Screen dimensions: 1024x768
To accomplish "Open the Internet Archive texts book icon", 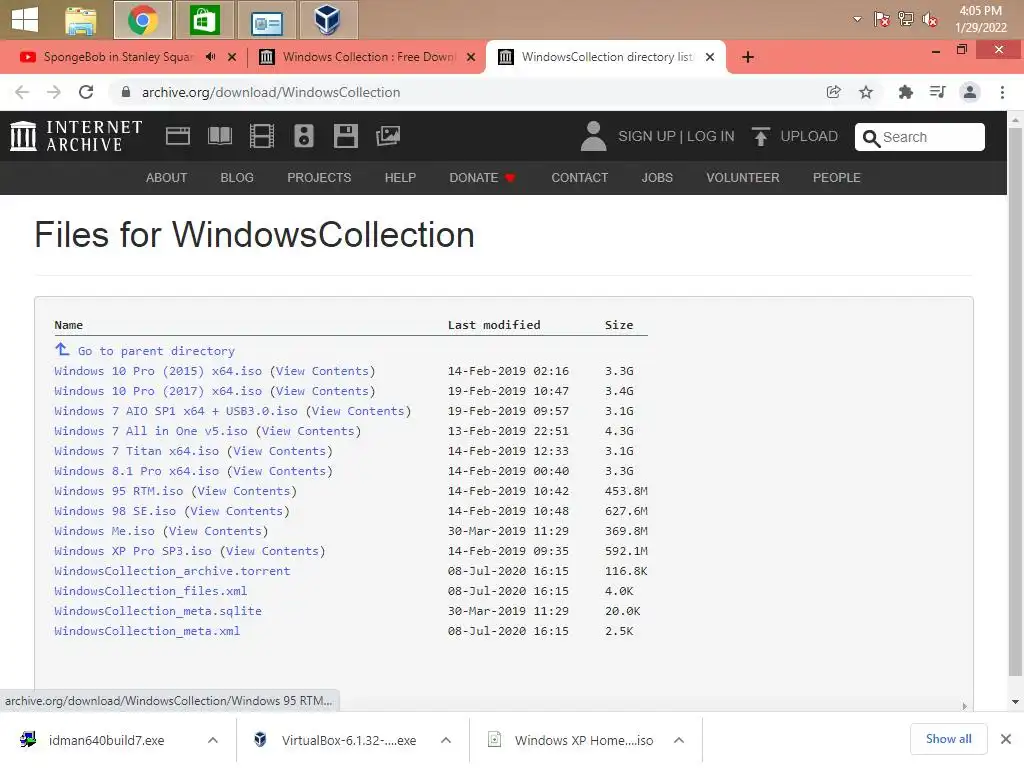I will 219,136.
